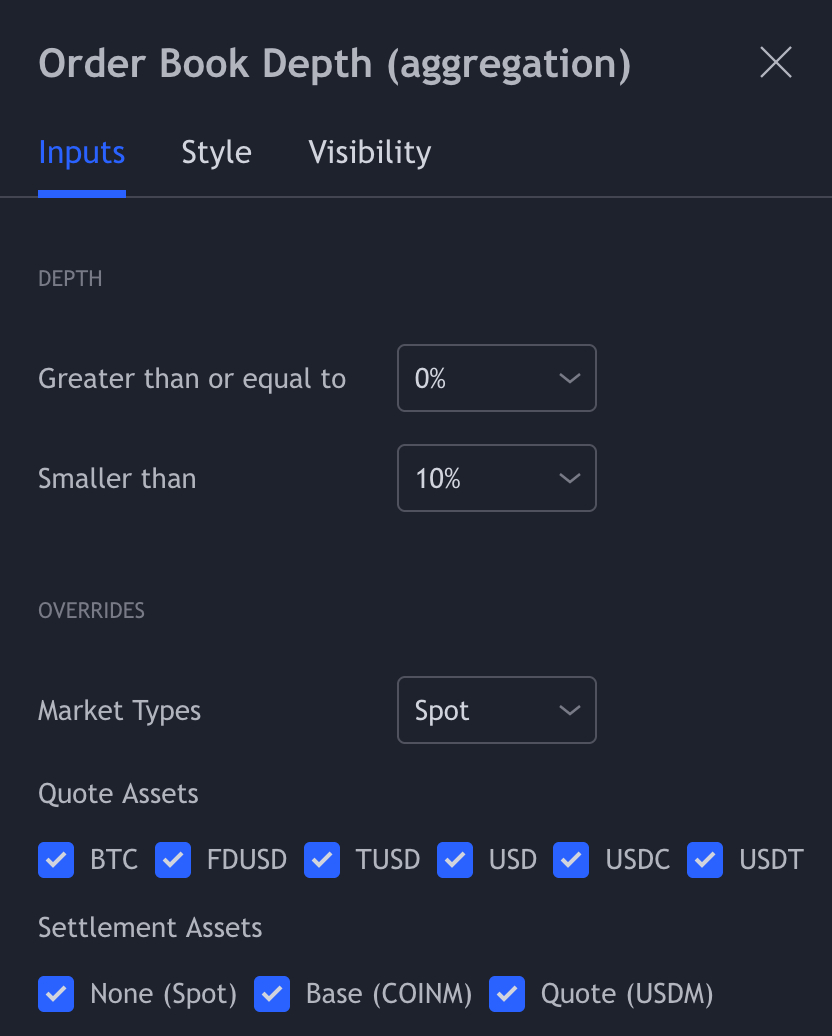Toggle Base (COINM) settlement checkbox
832x1036 pixels.
point(272,993)
